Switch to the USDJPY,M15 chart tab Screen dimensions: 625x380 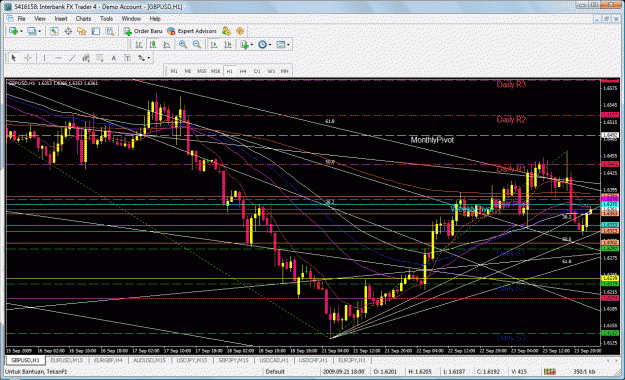click(192, 360)
